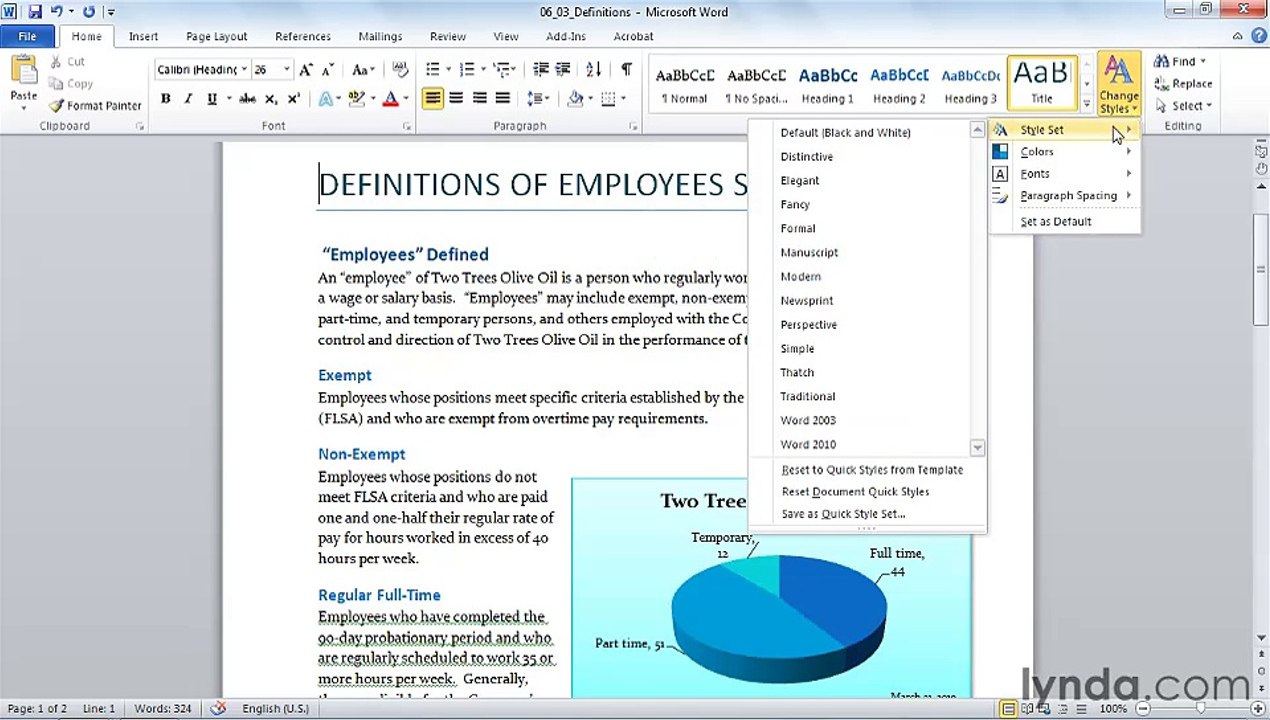Toggle Align Text Left

pyautogui.click(x=433, y=99)
